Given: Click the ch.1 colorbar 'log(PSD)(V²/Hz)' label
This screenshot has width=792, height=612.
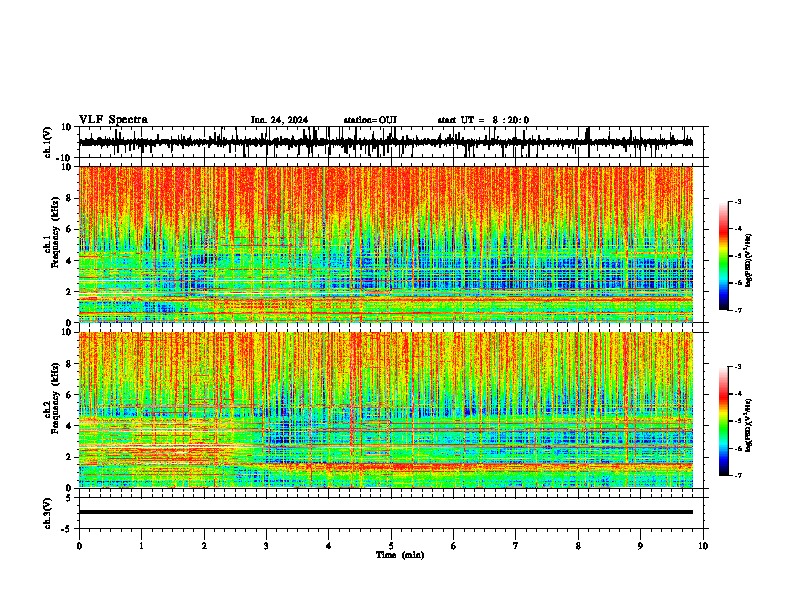Looking at the screenshot, I should coord(749,261).
